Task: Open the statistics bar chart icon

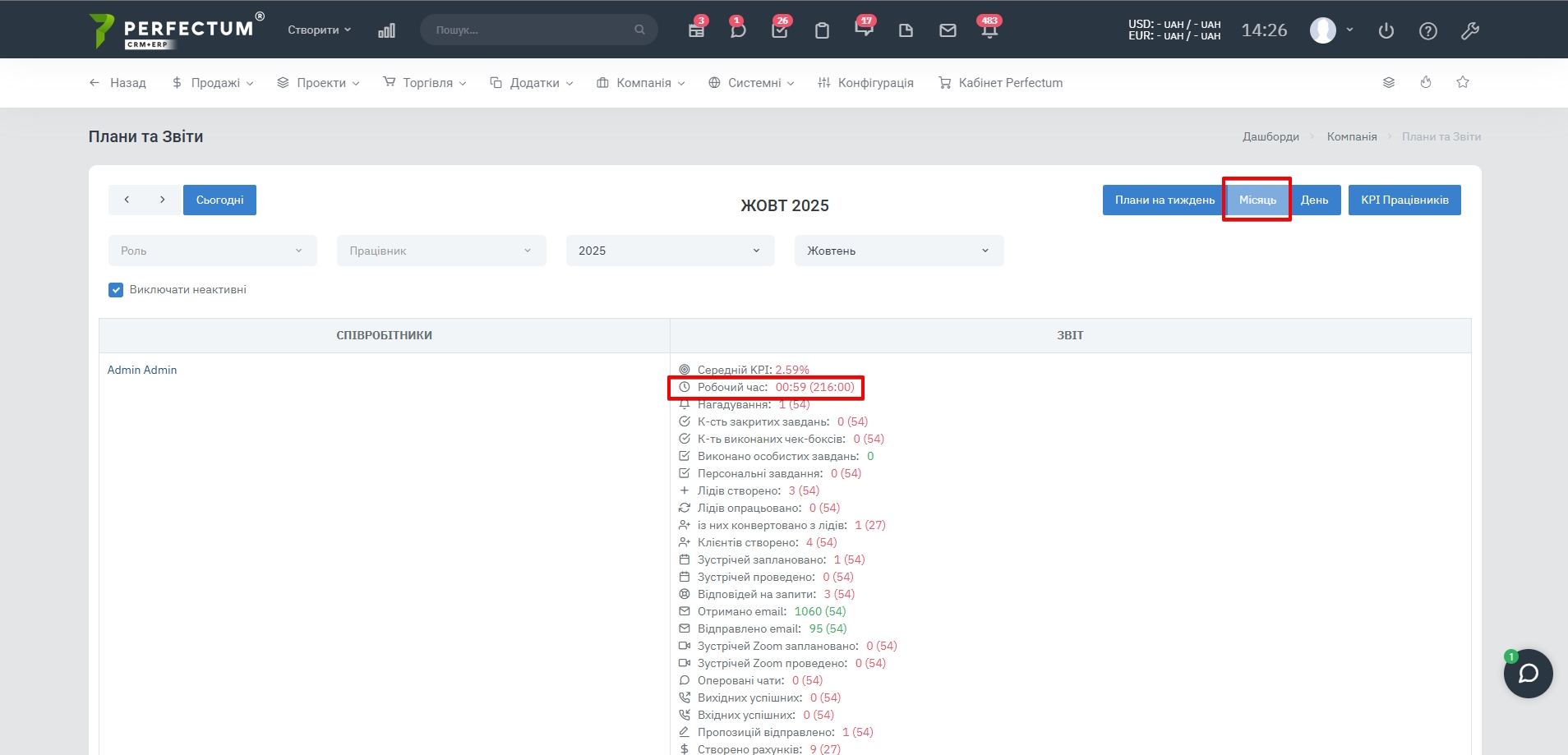Action: 386,30
